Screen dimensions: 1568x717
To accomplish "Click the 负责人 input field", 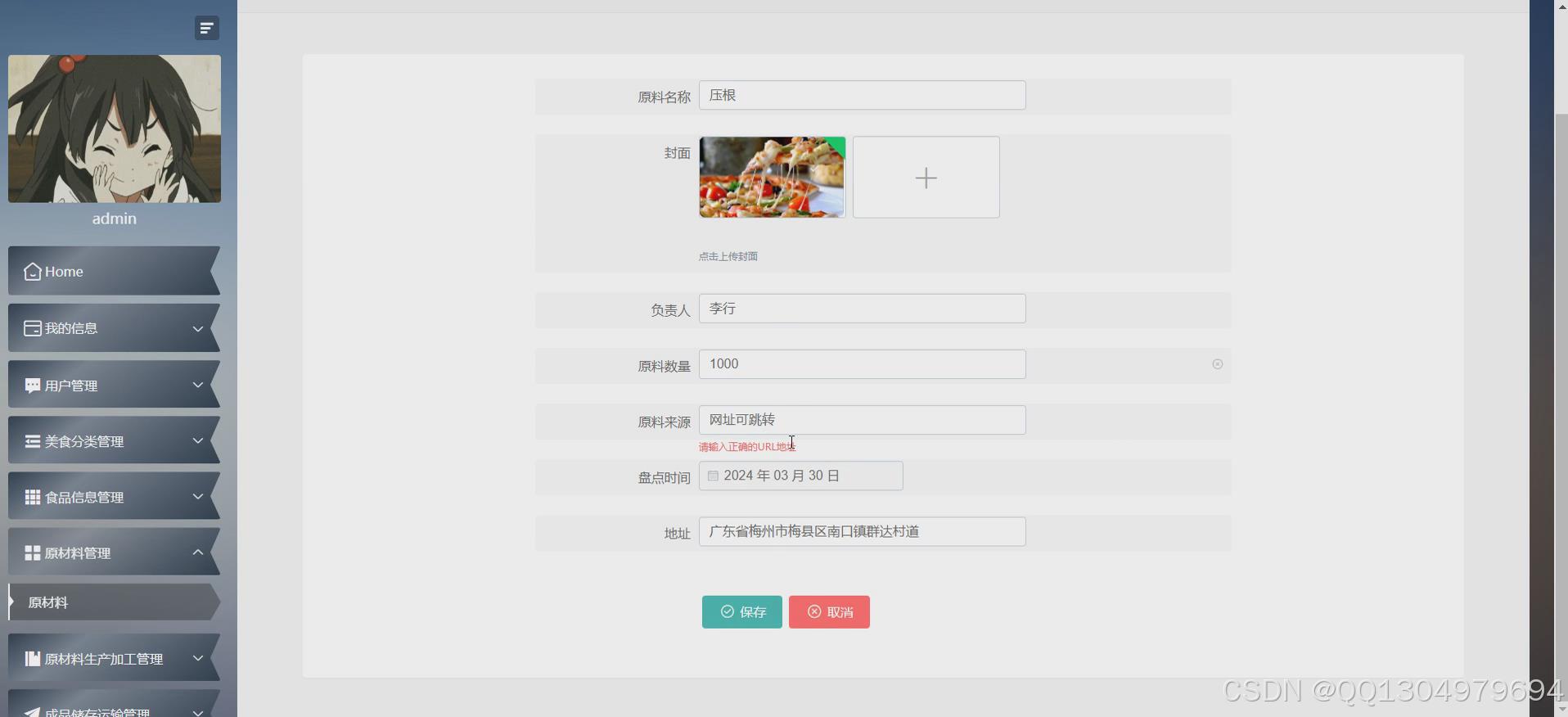I will coord(862,309).
